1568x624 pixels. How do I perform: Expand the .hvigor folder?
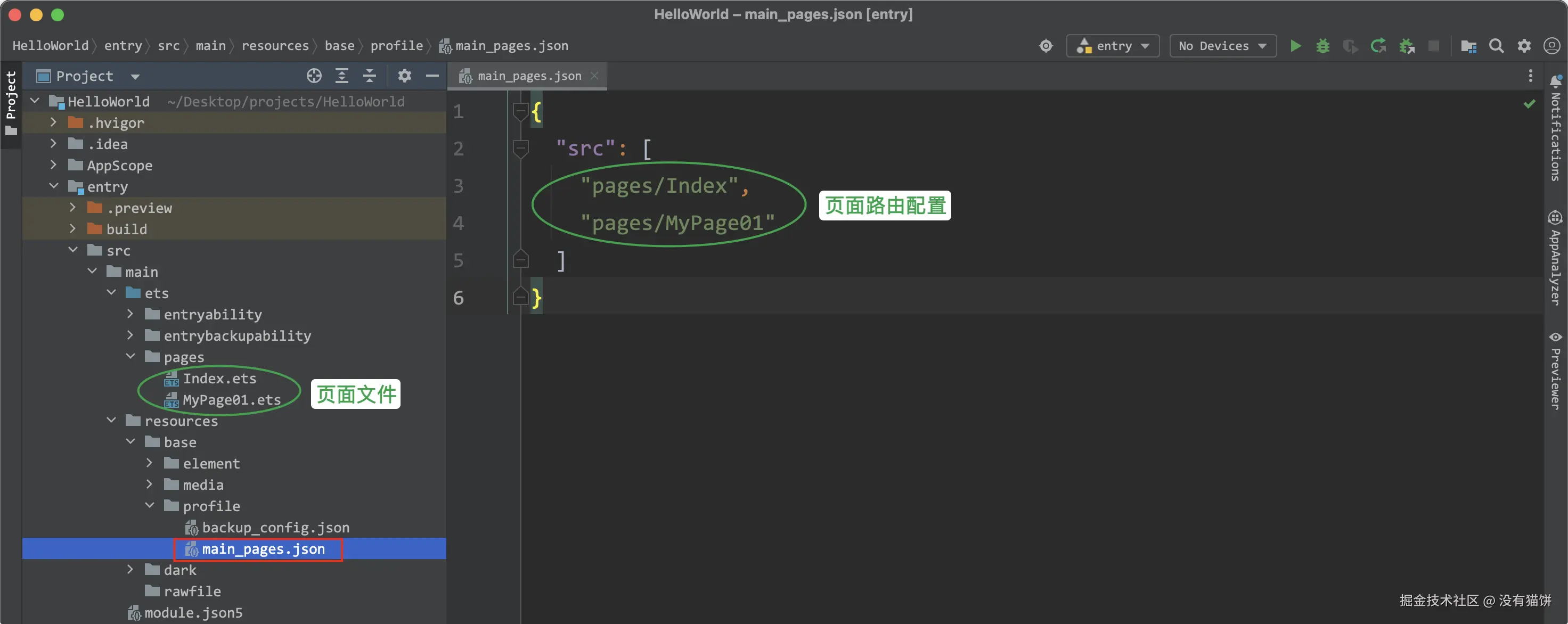point(54,123)
